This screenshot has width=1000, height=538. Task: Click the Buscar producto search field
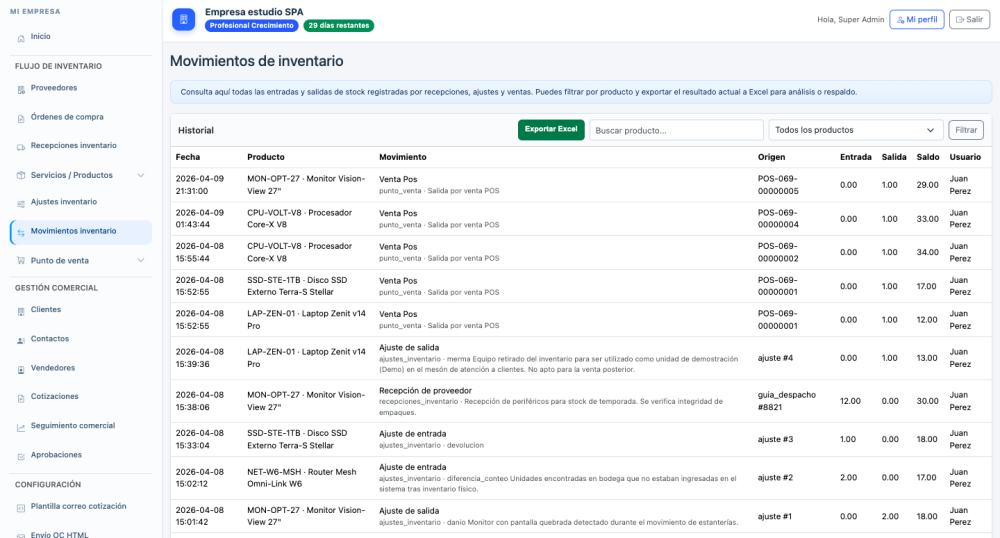pyautogui.click(x=676, y=130)
